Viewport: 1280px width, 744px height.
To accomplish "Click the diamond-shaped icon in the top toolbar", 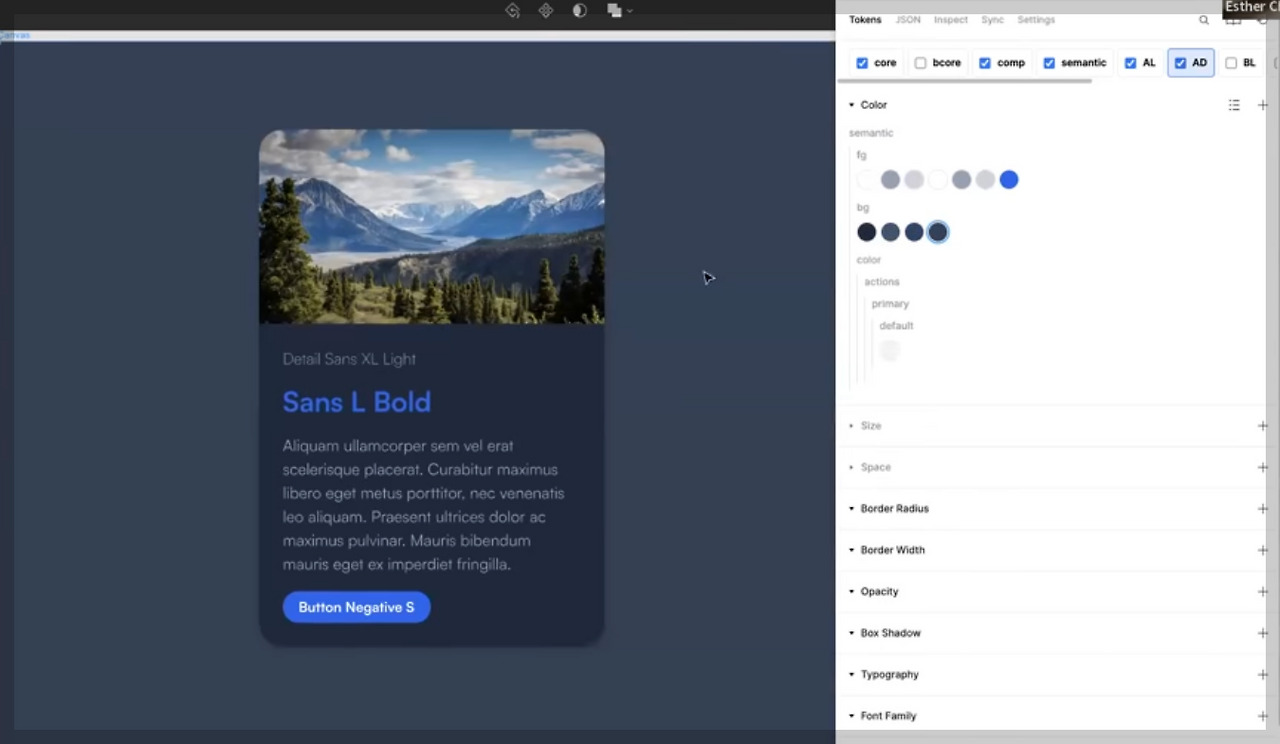I will coord(546,10).
